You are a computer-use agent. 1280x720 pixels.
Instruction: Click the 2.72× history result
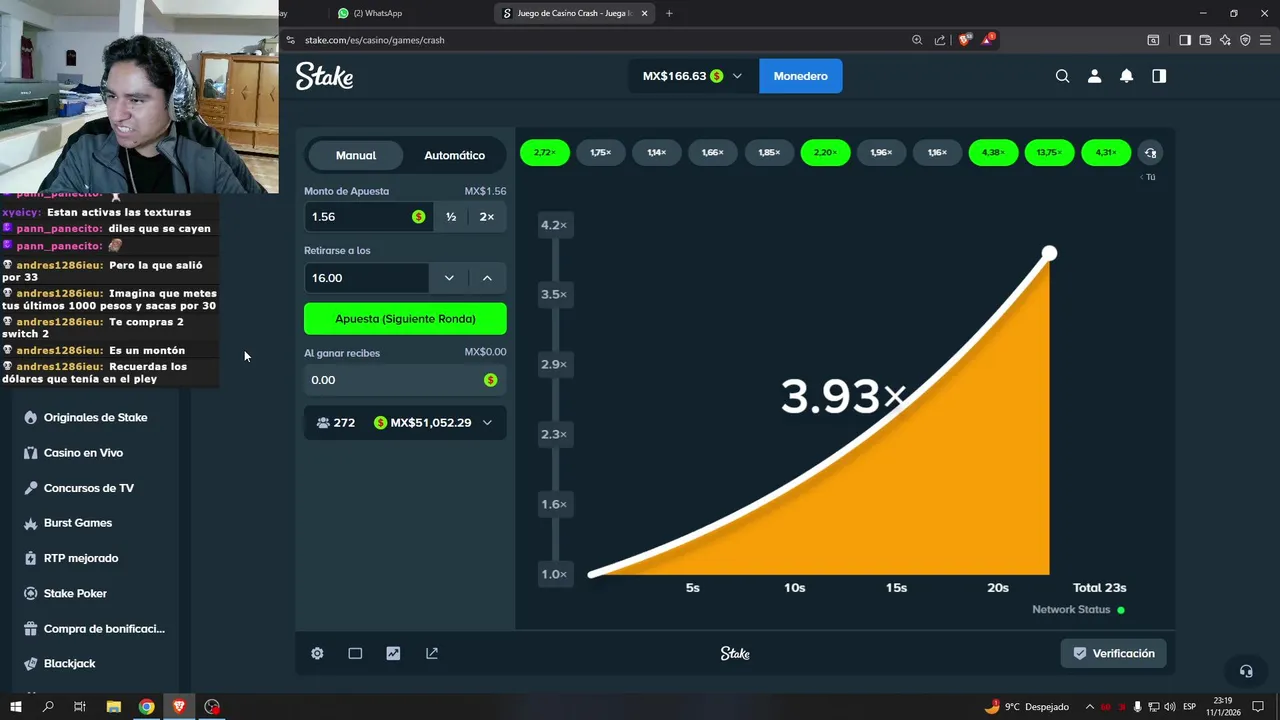[x=545, y=153]
